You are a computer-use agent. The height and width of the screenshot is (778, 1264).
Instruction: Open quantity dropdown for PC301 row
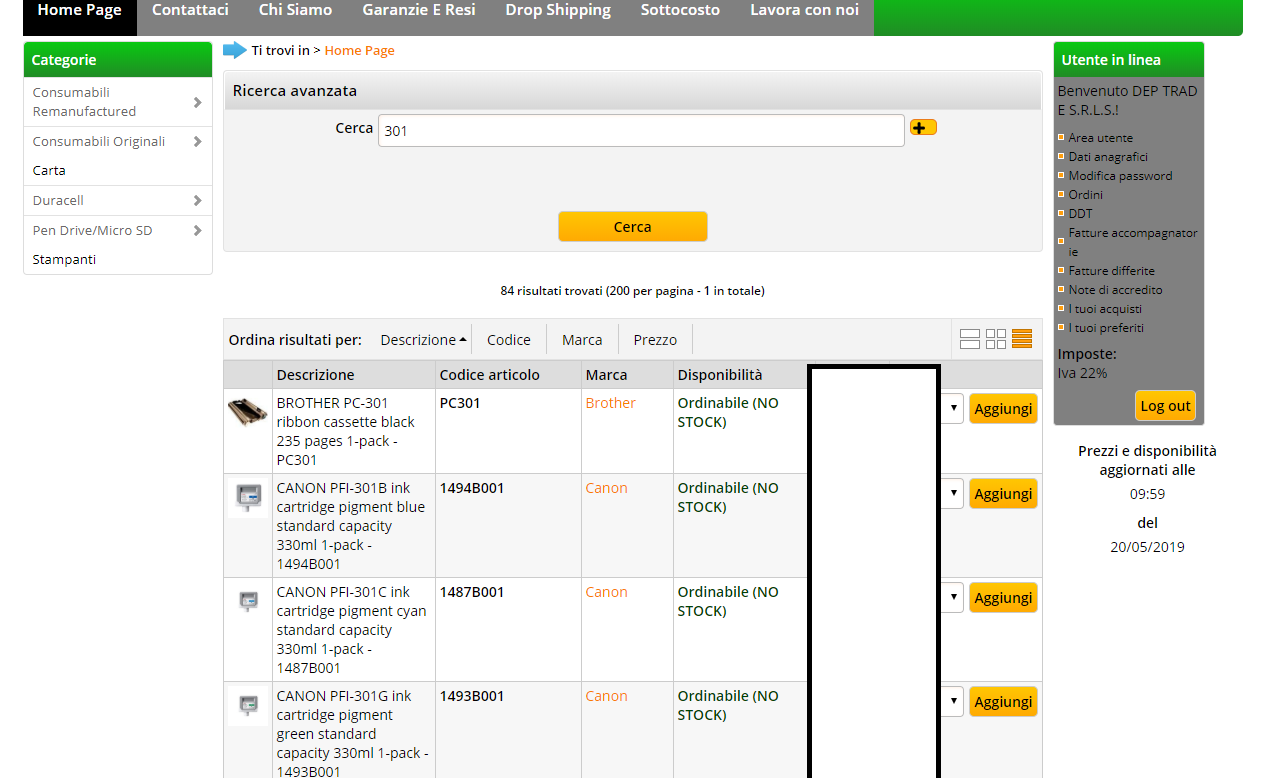[953, 408]
